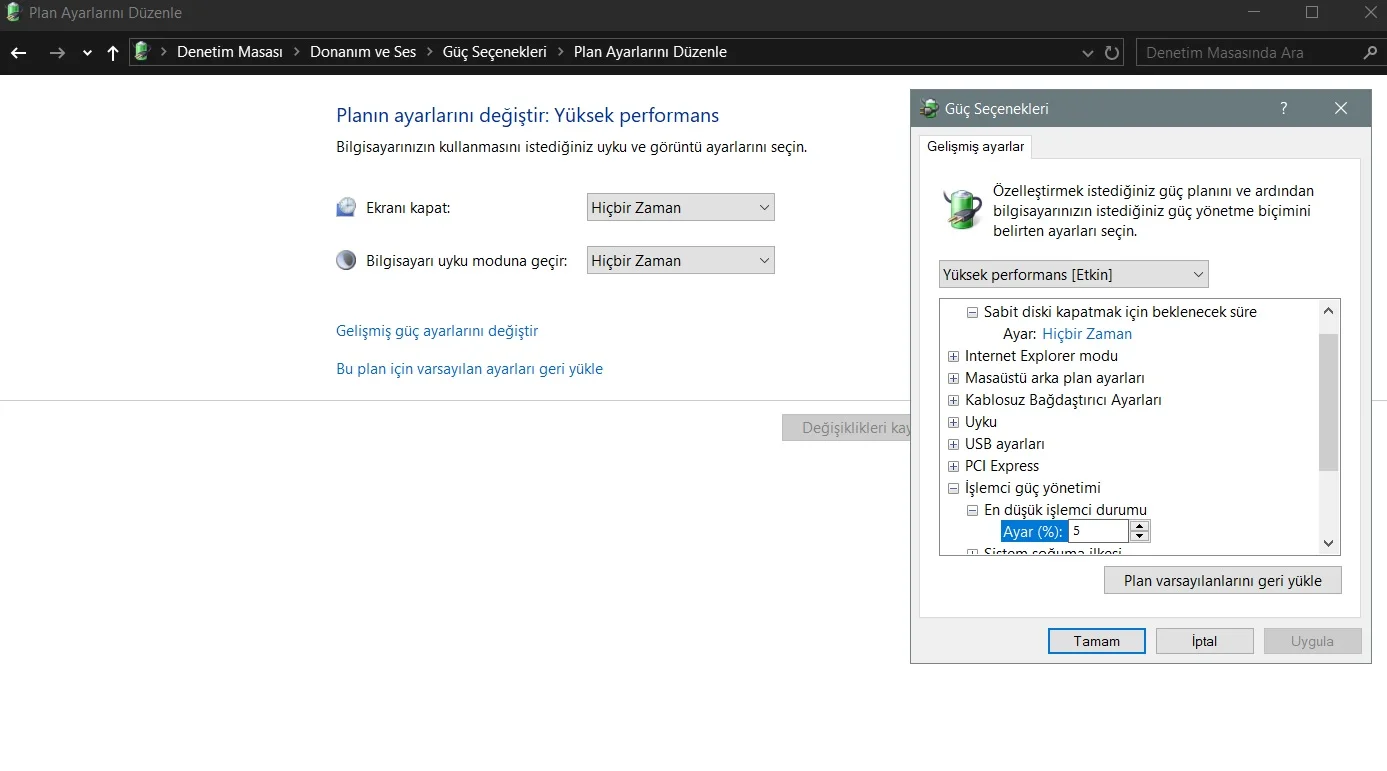Collapse En düşük işlemci durumu node
The height and width of the screenshot is (771, 1387).
coord(973,510)
